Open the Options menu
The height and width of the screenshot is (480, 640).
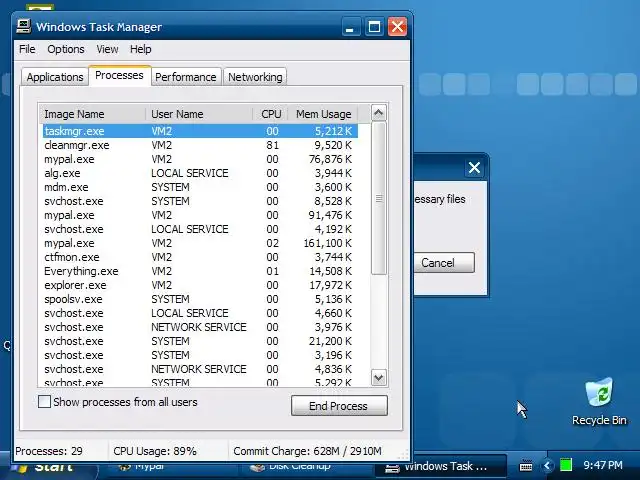(x=66, y=49)
